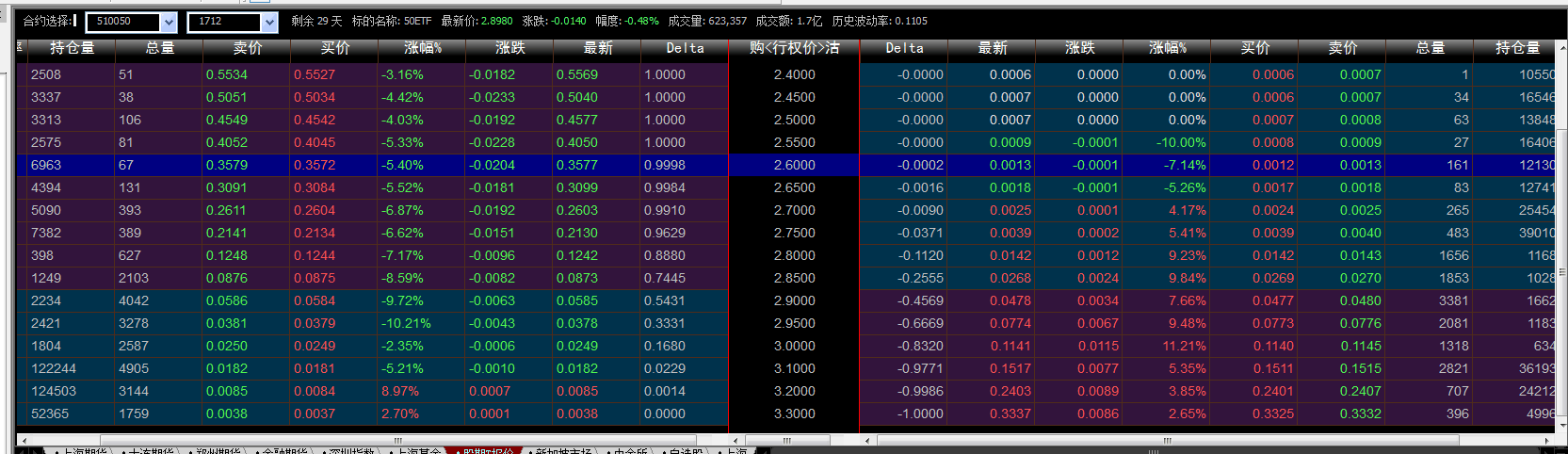The image size is (1568, 454).
Task: Click put buy price 0.0269
Action: 1273,278
